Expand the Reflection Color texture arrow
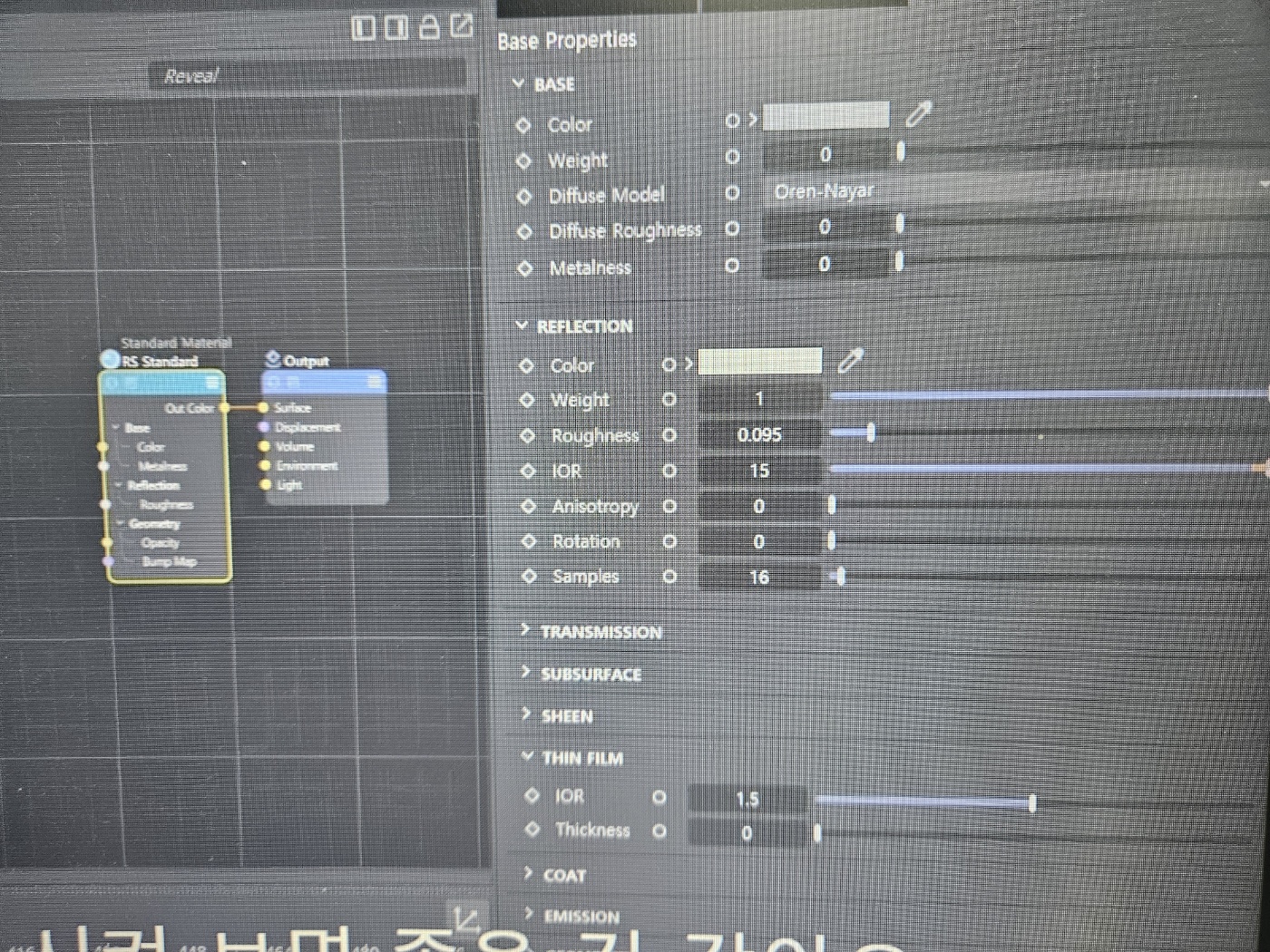Viewport: 1270px width, 952px height. [x=689, y=364]
